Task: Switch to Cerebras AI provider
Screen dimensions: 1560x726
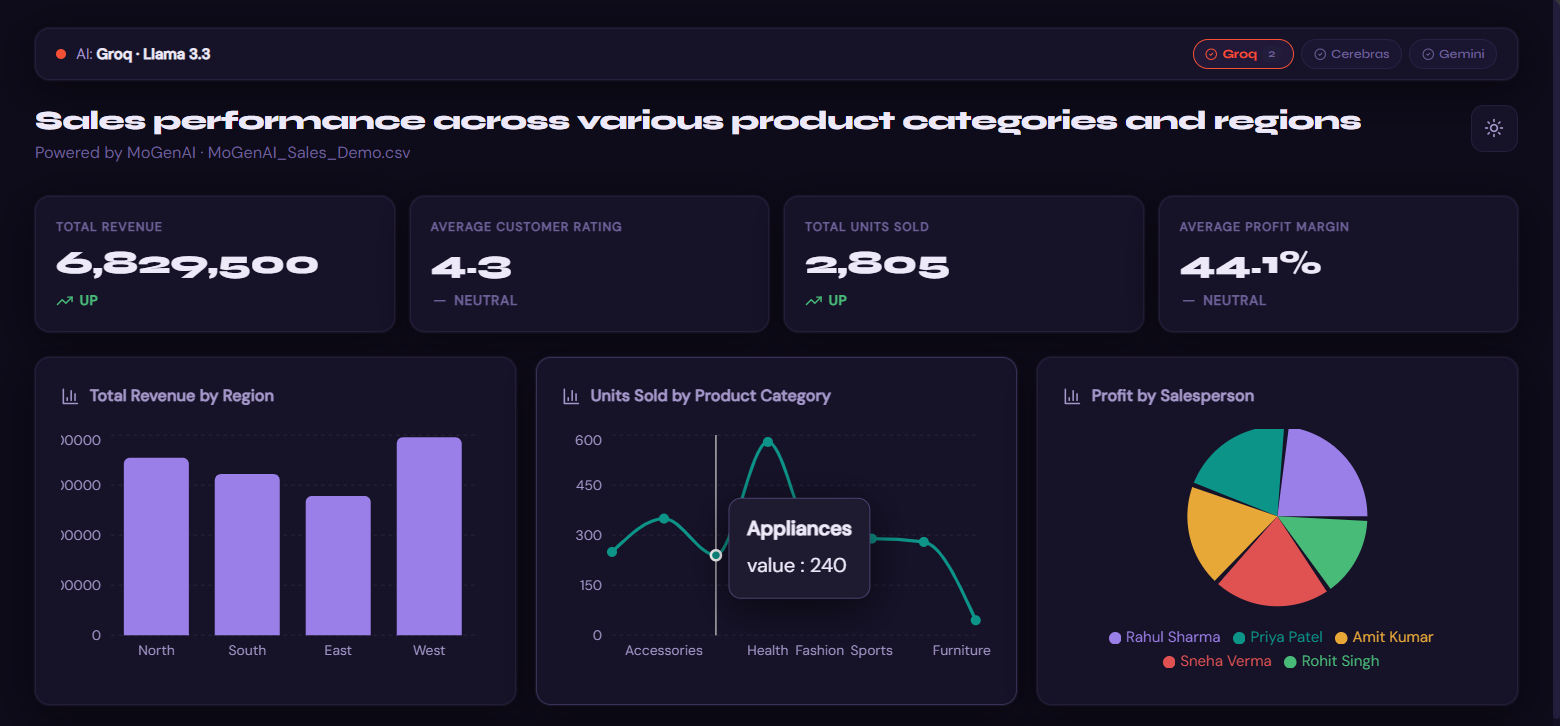Action: coord(1351,54)
